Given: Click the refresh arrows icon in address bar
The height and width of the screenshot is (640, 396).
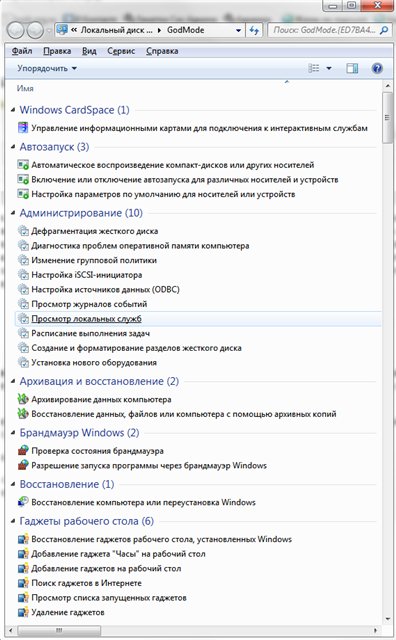Looking at the screenshot, I should pyautogui.click(x=254, y=30).
